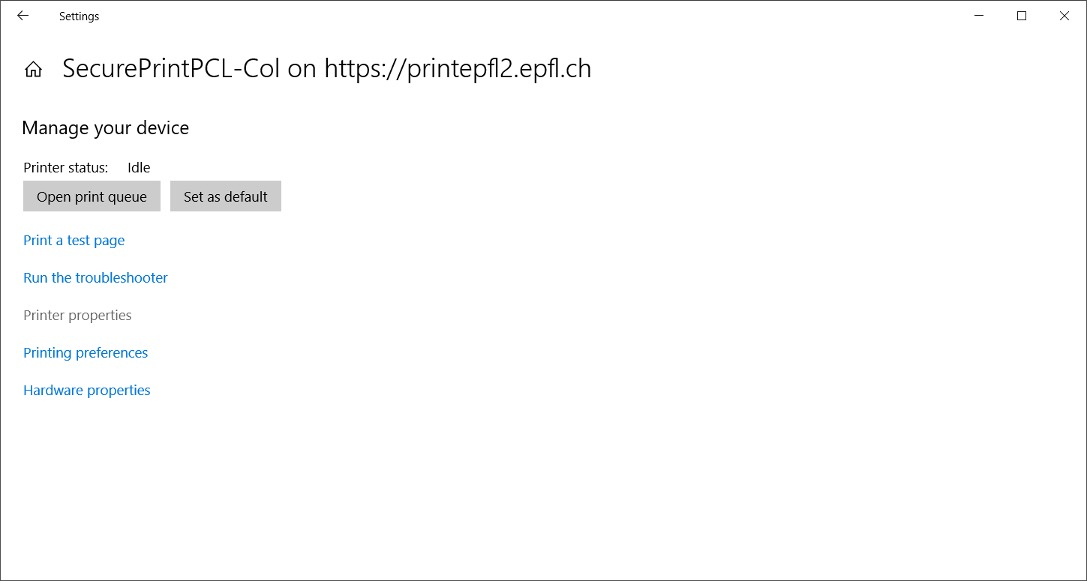The height and width of the screenshot is (581, 1087).
Task: Click the printepfl2.epfl.ch URL in heading
Action: (457, 69)
